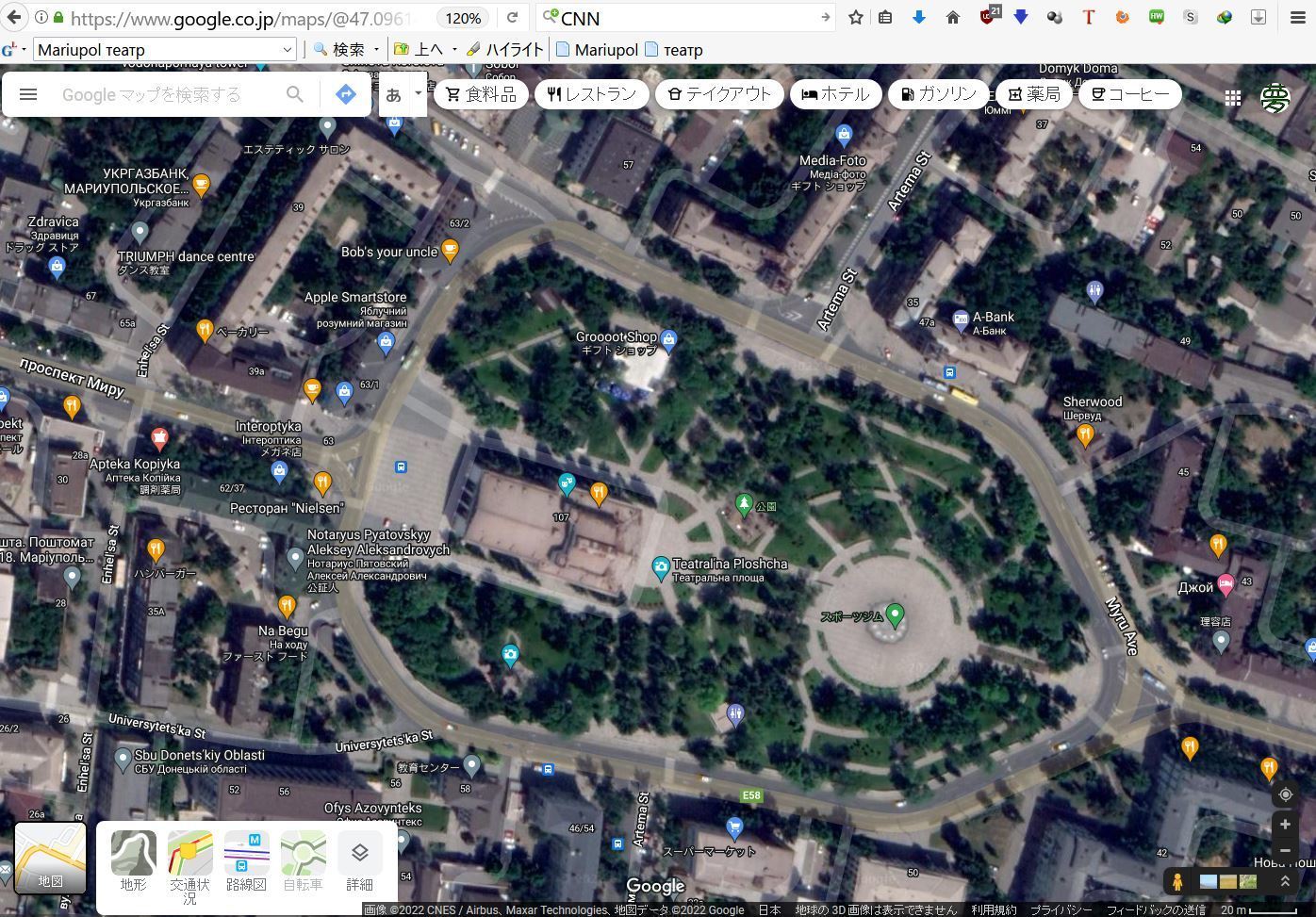Open the Mariupol bookmark item

pyautogui.click(x=597, y=50)
